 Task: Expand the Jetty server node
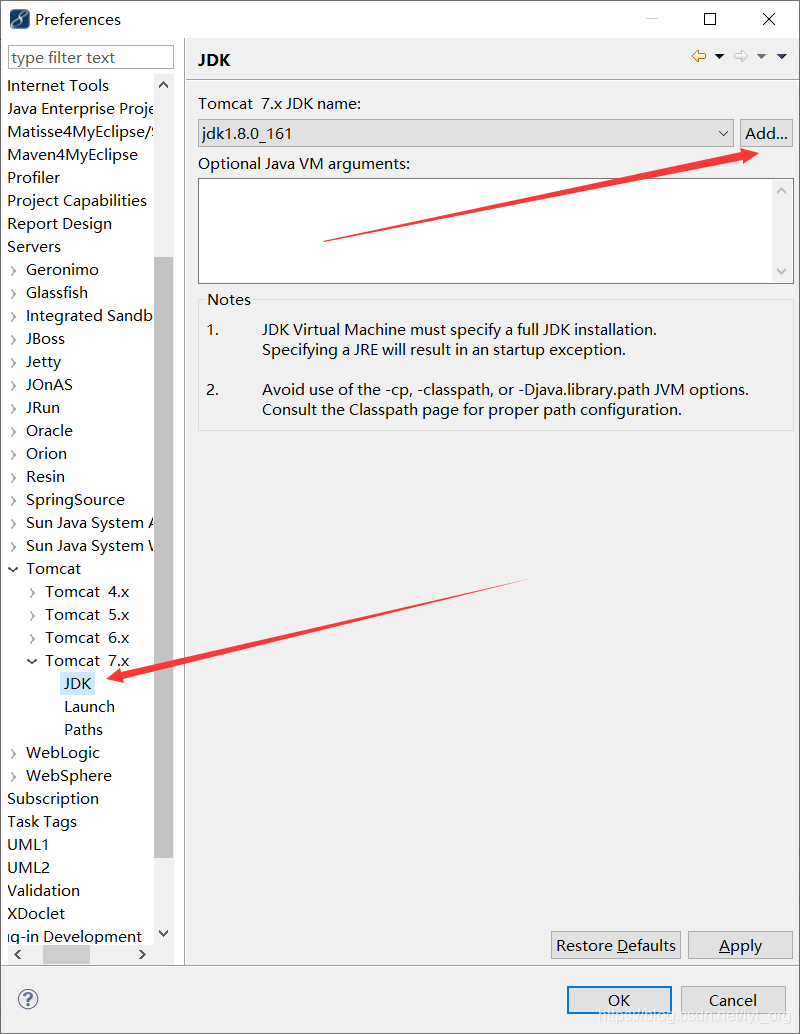[13, 363]
